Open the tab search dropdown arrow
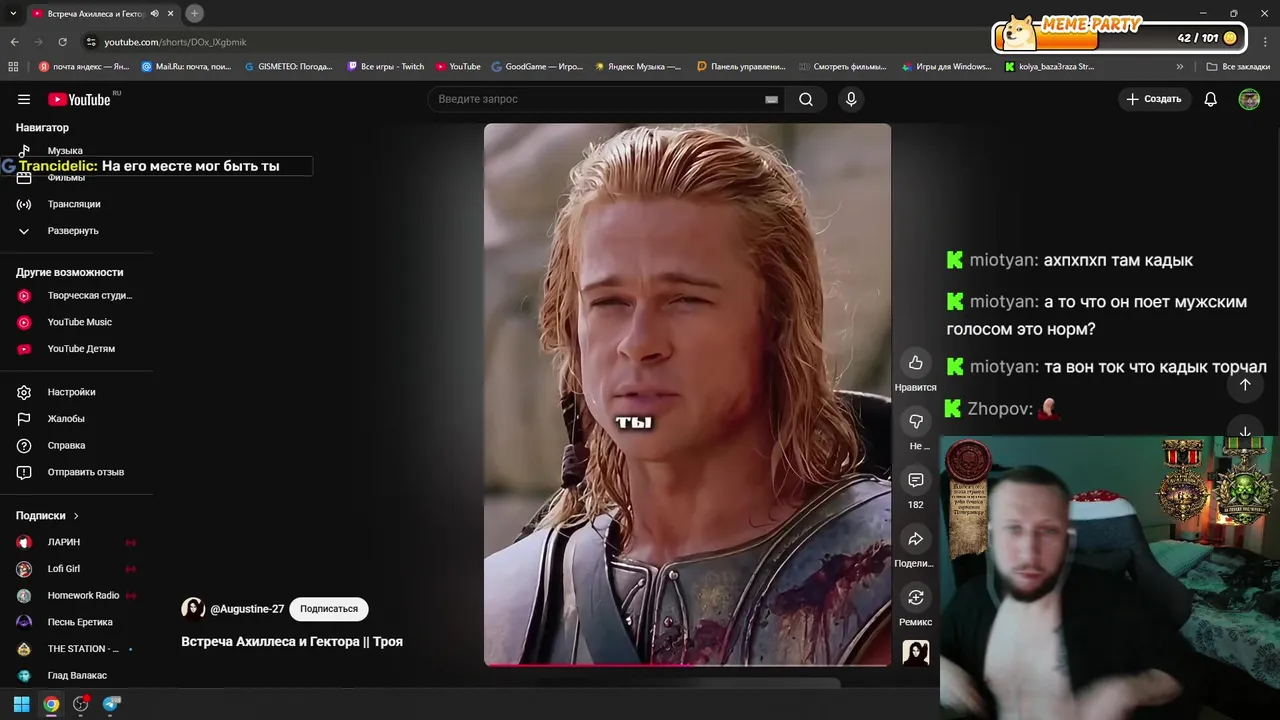Viewport: 1280px width, 720px height. tap(13, 13)
